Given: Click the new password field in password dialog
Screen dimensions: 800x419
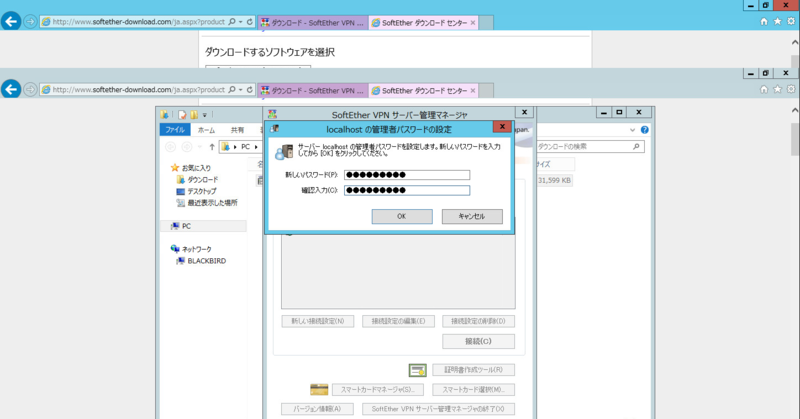Looking at the screenshot, I should click(x=407, y=175).
